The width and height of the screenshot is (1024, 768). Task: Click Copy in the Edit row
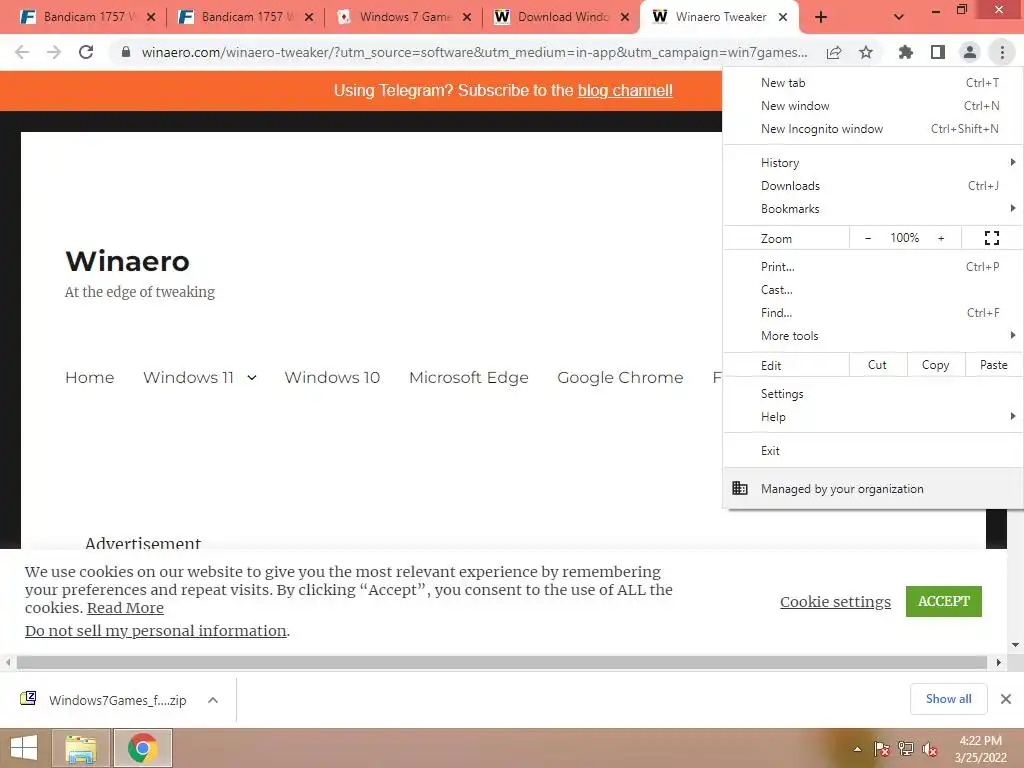(x=935, y=365)
